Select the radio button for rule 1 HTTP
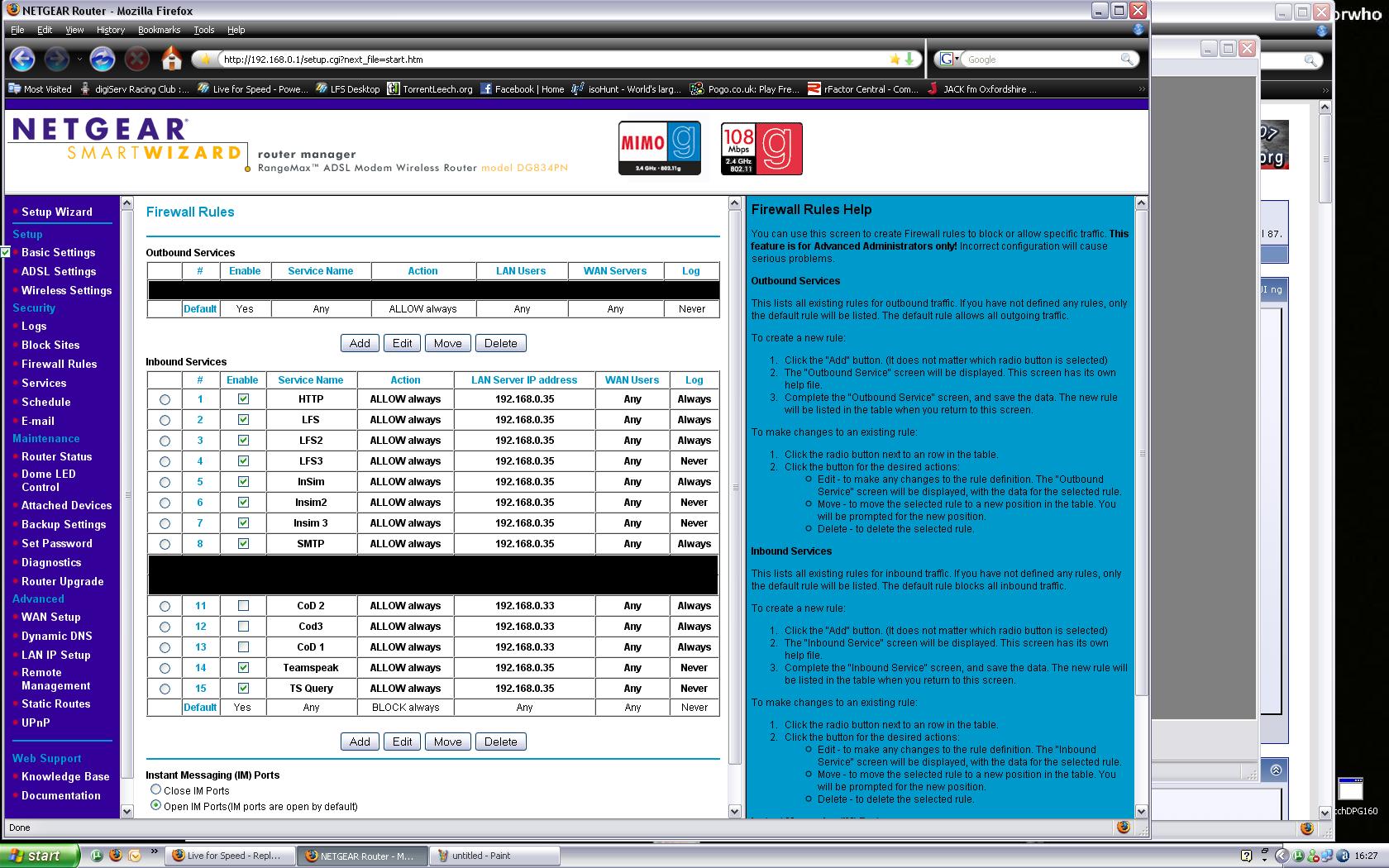Image resolution: width=1389 pixels, height=868 pixels. pyautogui.click(x=165, y=399)
